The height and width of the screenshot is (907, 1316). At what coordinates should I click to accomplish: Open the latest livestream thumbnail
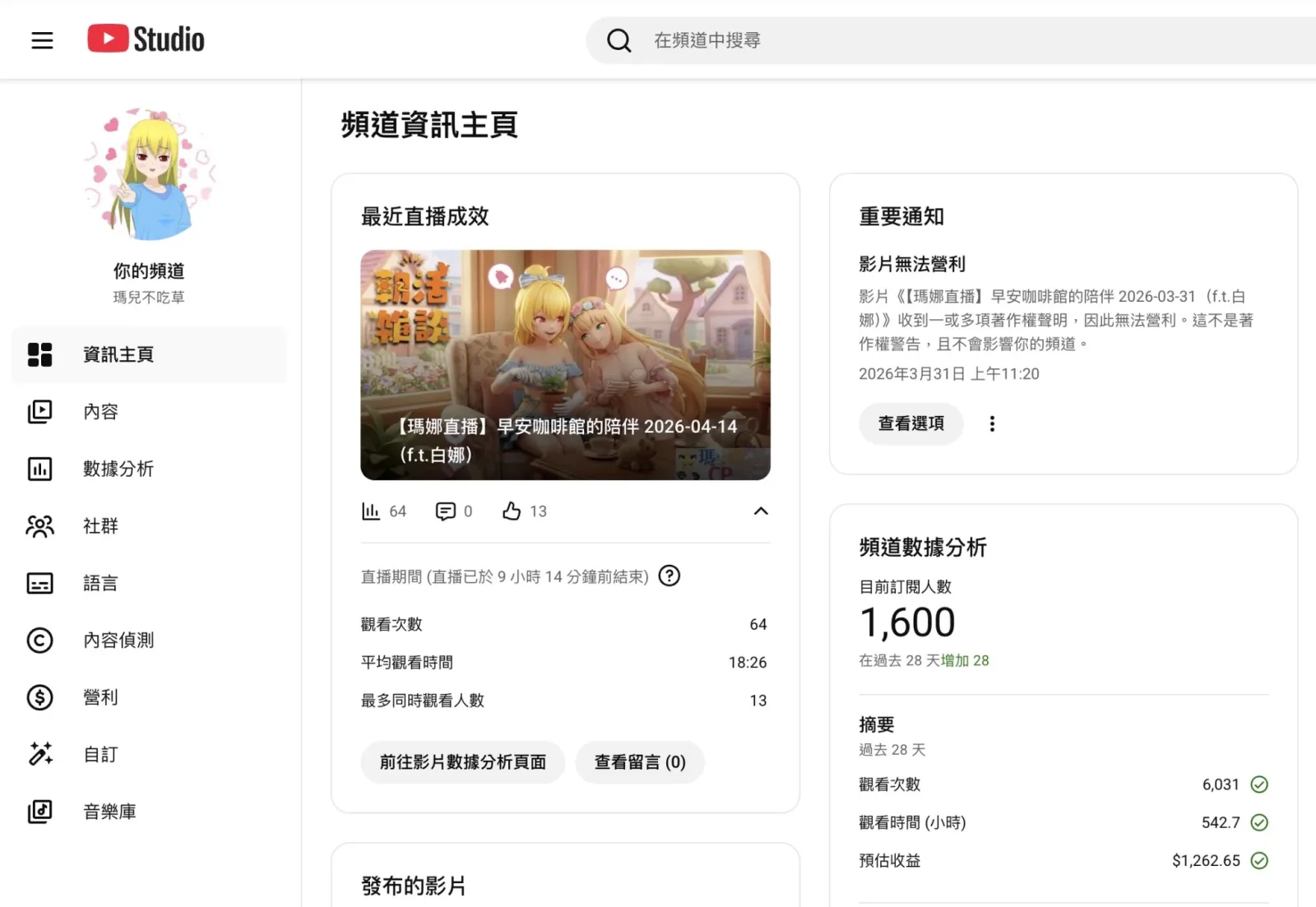[x=565, y=365]
